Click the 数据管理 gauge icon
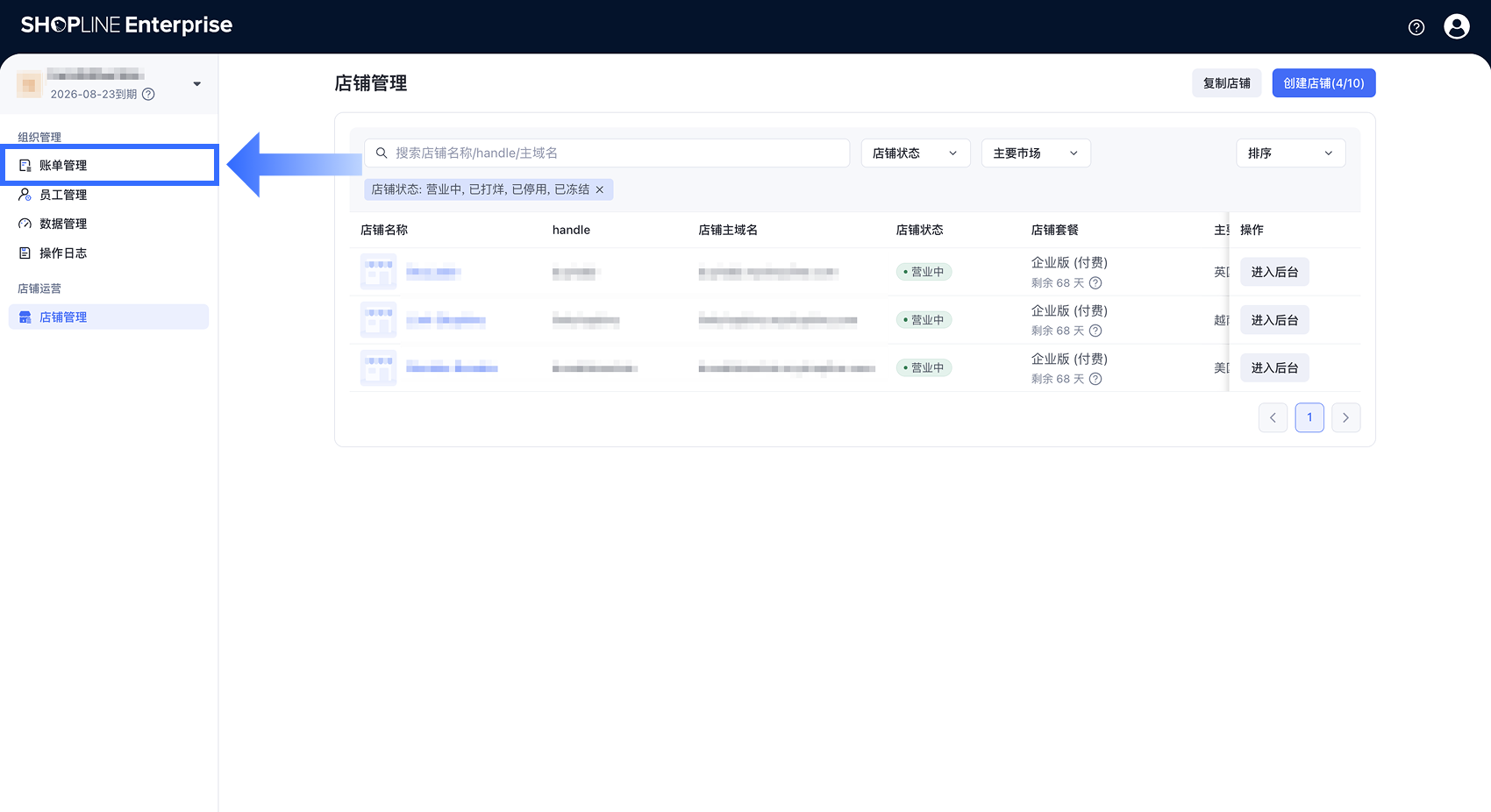Viewport: 1491px width, 812px height. click(x=25, y=224)
